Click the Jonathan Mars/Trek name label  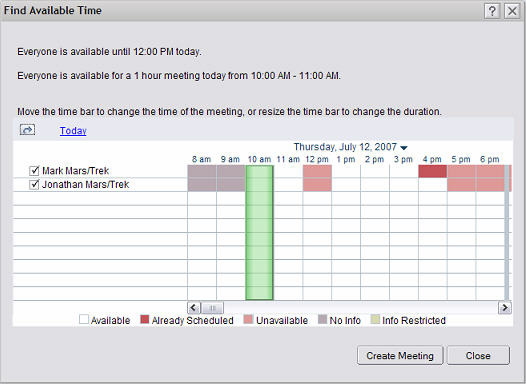coord(86,184)
